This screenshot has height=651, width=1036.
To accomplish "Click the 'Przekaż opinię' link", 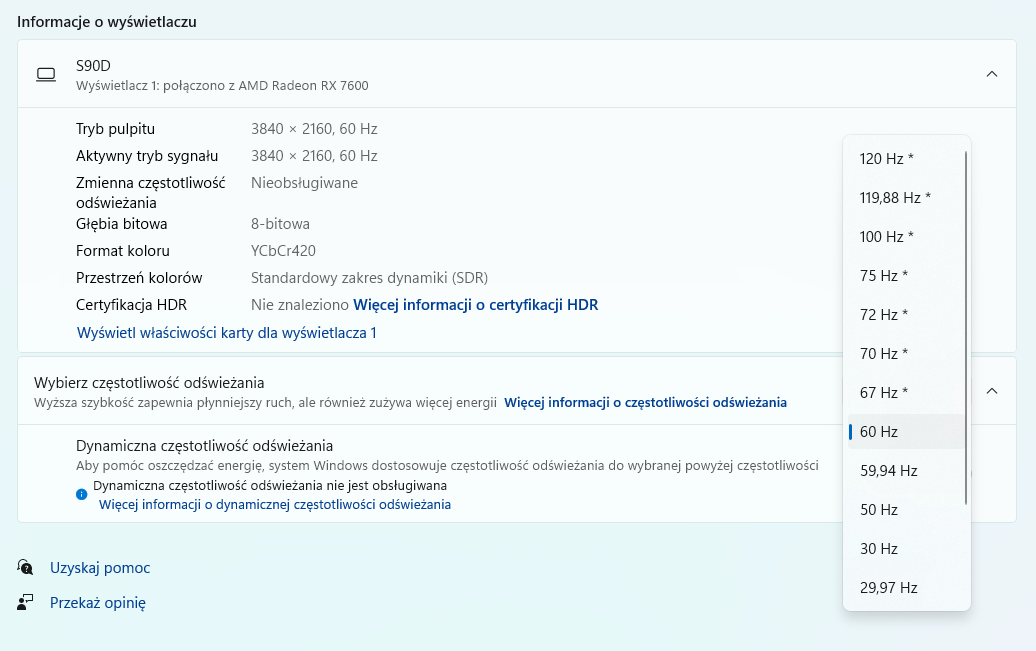I will pyautogui.click(x=98, y=603).
